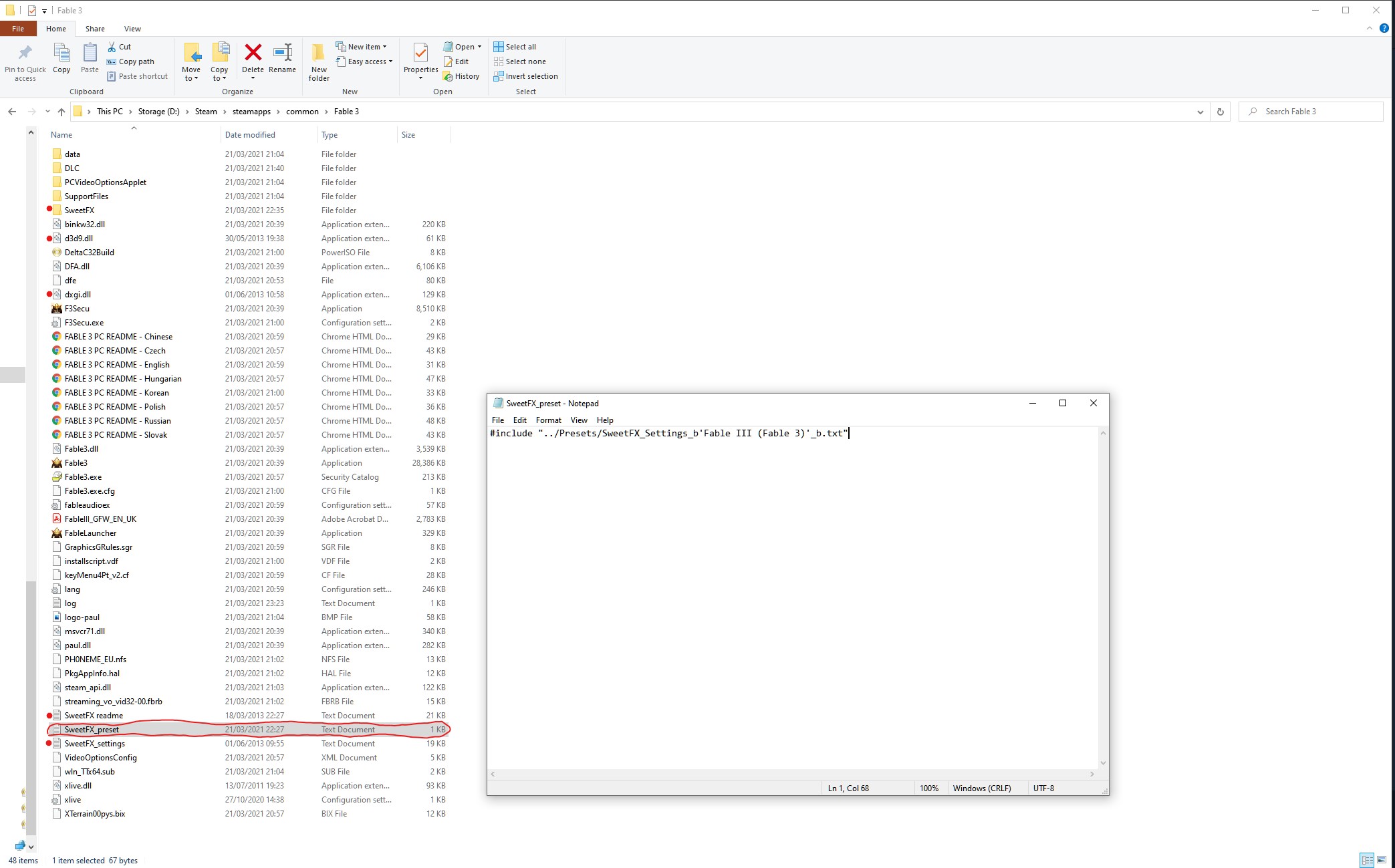Screen dimensions: 1395x868
Task: Expand the address bar history dropdown
Action: point(1200,112)
